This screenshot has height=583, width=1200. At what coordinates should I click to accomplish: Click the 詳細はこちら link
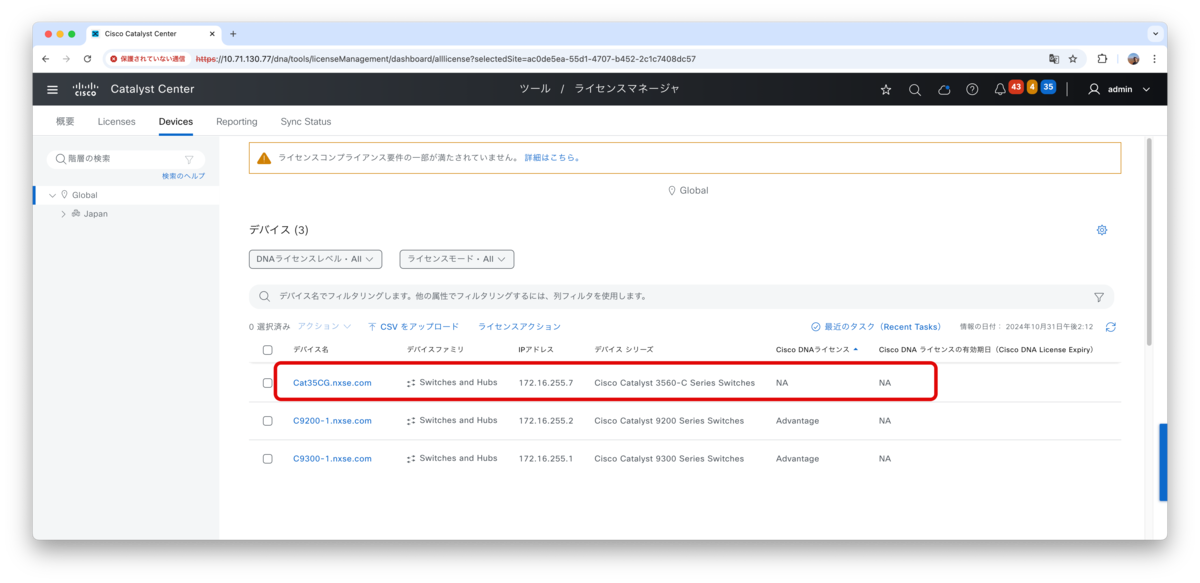pos(552,158)
